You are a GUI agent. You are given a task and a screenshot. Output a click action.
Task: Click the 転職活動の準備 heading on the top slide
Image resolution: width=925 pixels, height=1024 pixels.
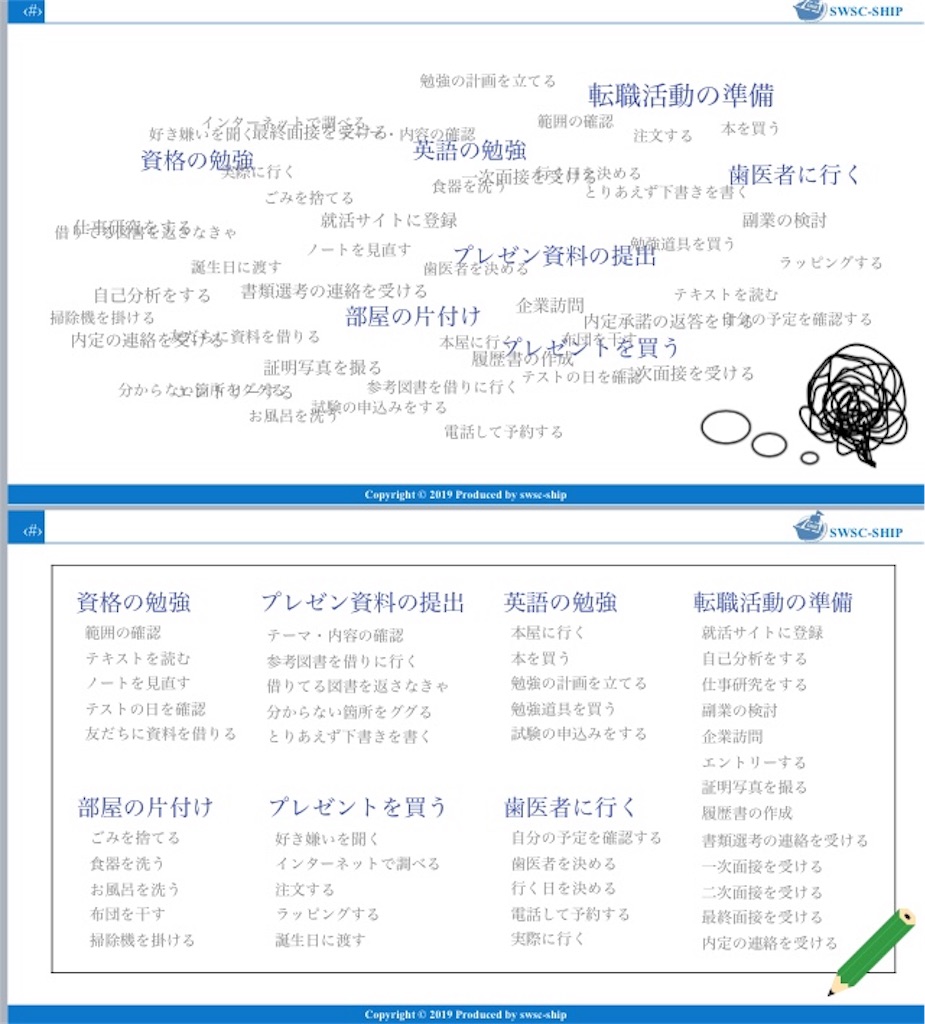click(x=684, y=96)
